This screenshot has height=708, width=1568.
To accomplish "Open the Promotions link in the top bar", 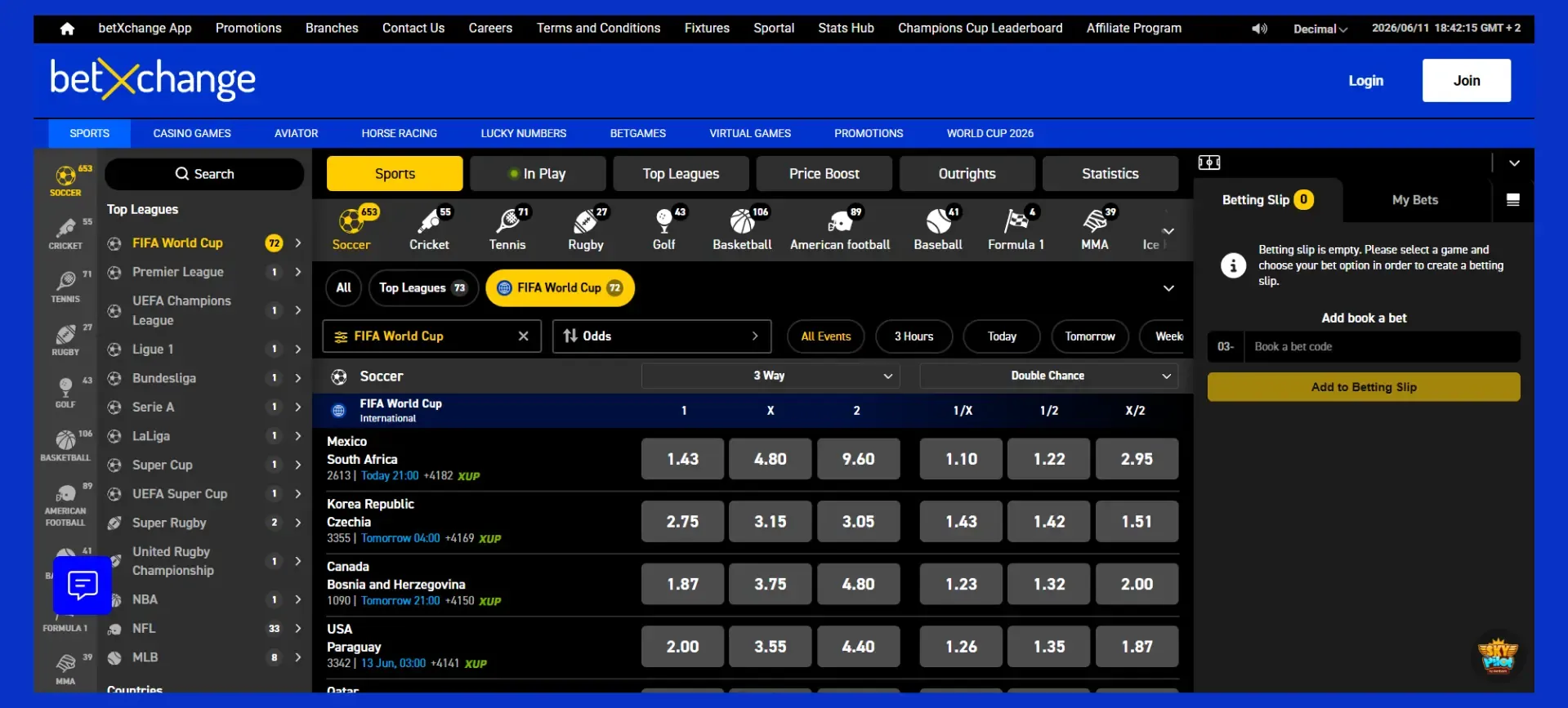I will (x=248, y=29).
